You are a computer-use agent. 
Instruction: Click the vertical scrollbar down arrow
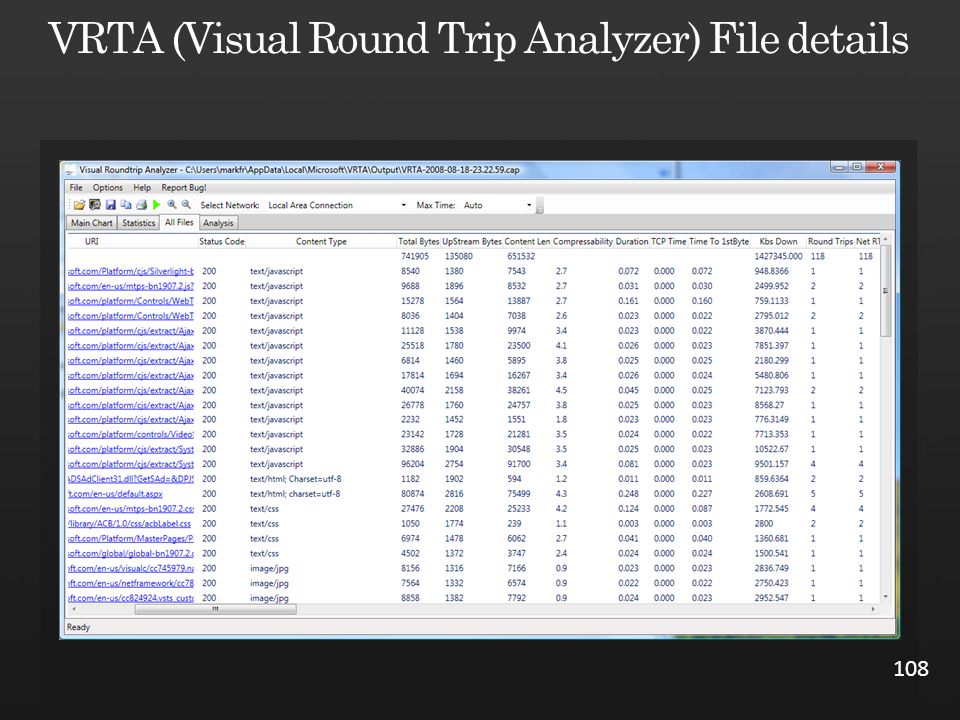pyautogui.click(x=885, y=596)
